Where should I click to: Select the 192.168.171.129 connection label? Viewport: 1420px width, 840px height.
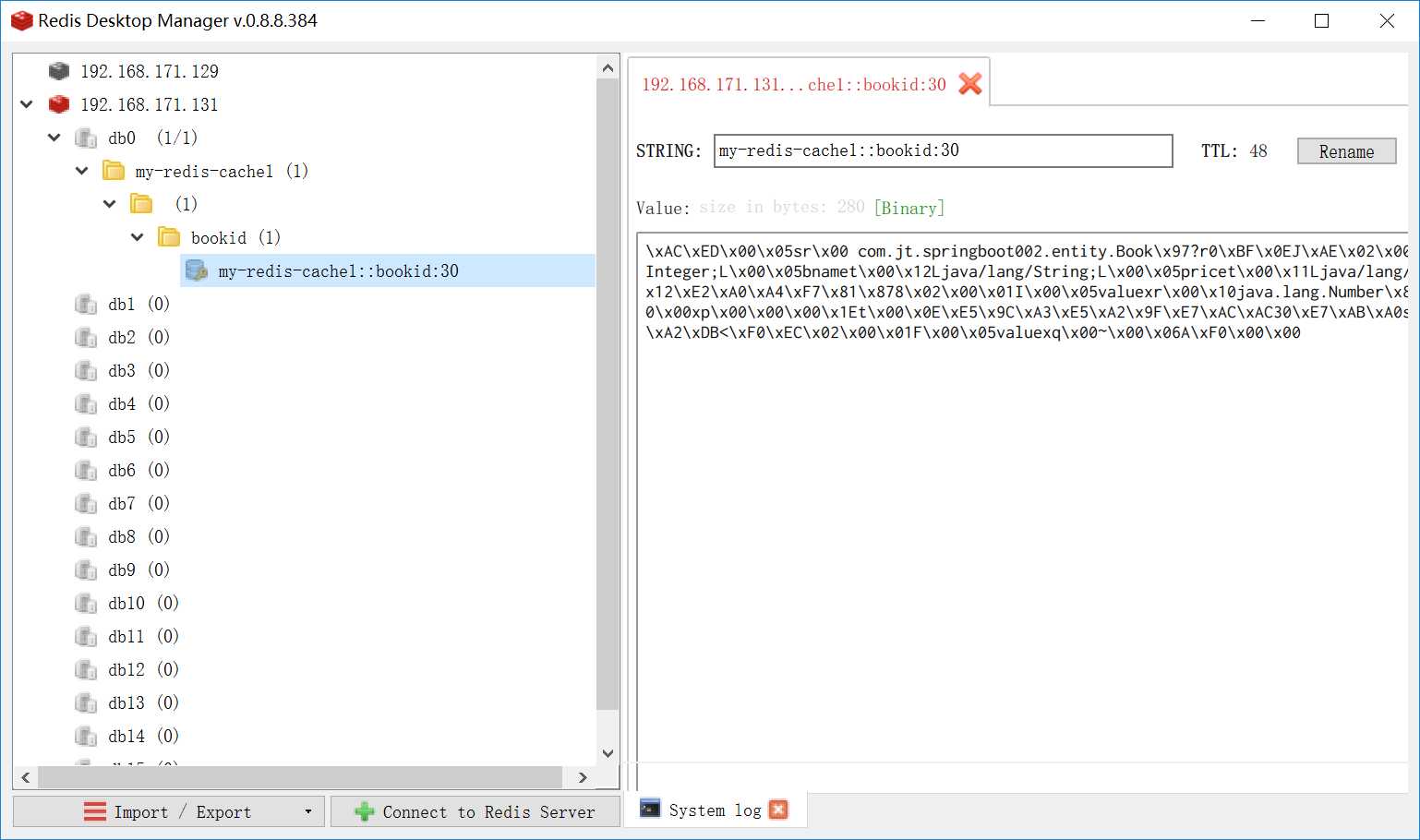(x=150, y=71)
